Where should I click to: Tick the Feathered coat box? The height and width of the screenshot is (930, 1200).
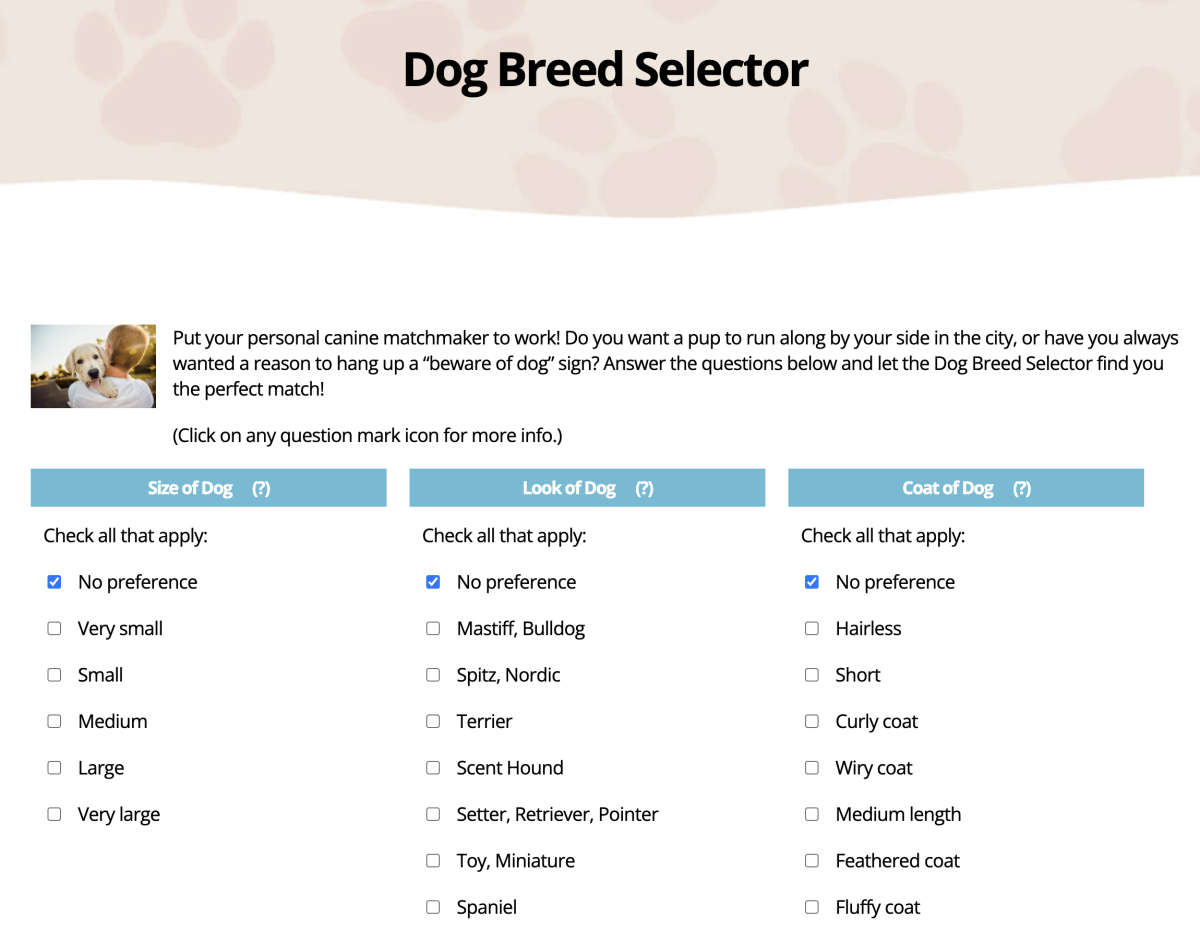pos(812,860)
